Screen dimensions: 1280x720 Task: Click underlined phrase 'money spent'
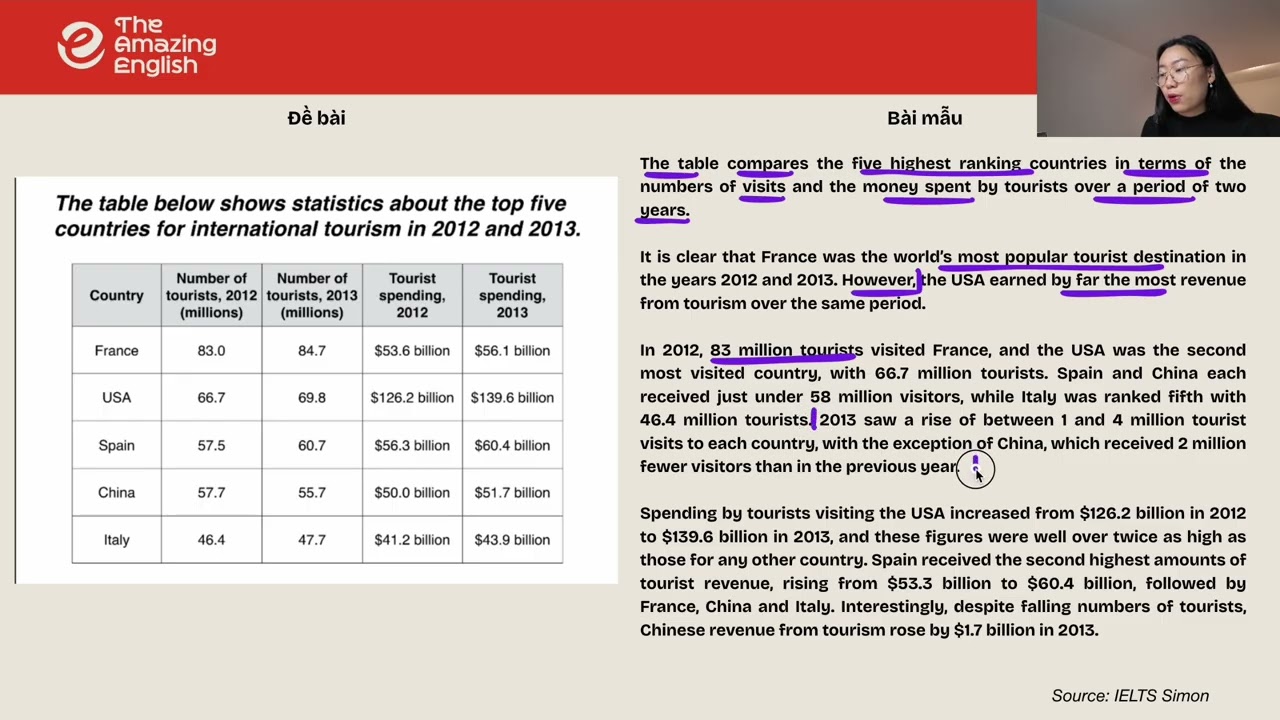pos(917,187)
